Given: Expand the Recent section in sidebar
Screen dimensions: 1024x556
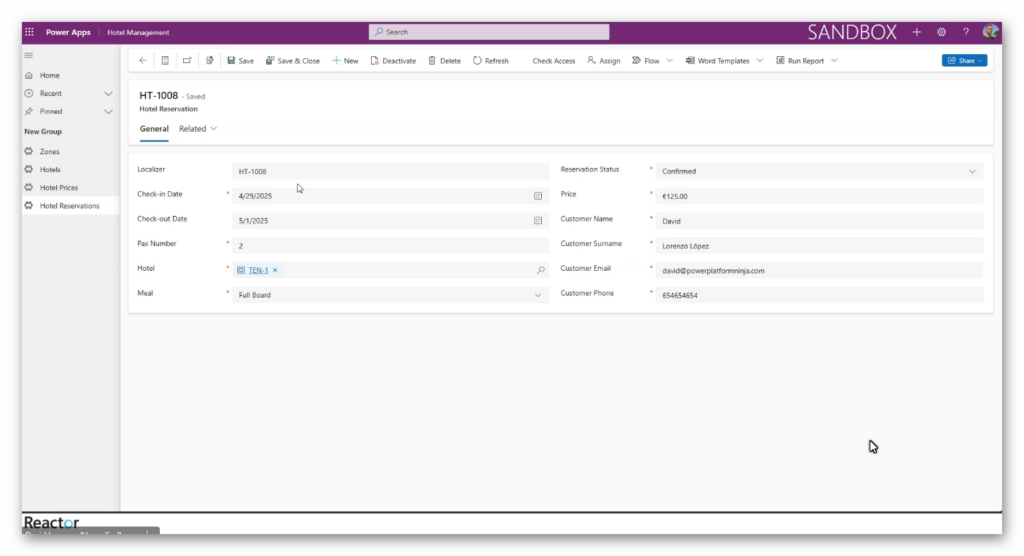Looking at the screenshot, I should (x=108, y=93).
